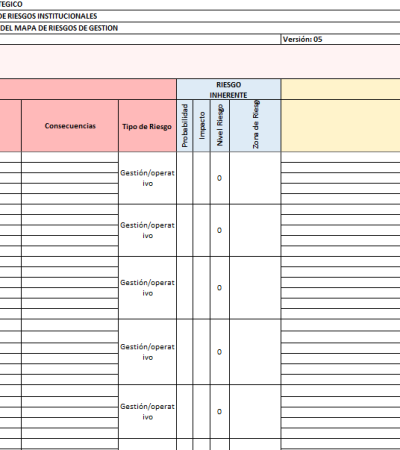
Task: Select the fifth Nivel Riesgo cell showing 0
Action: tap(220, 411)
